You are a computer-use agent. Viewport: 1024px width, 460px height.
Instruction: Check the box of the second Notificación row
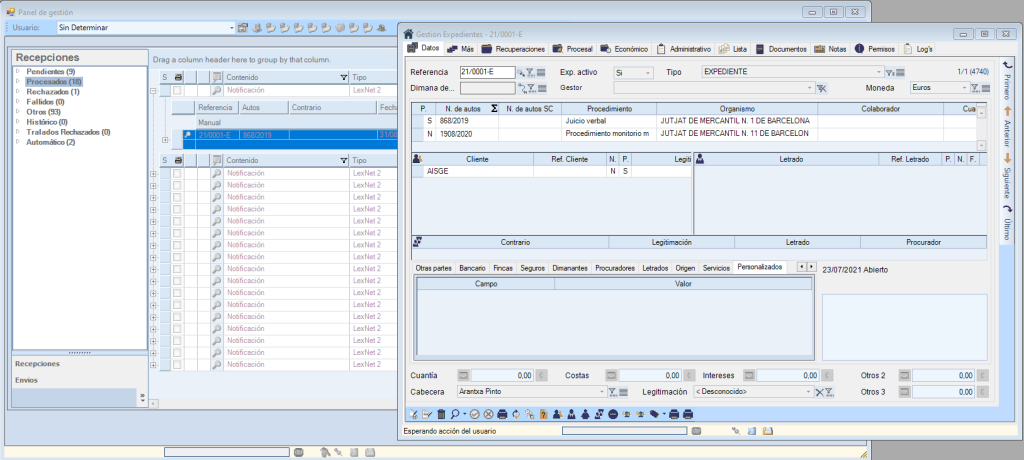[x=178, y=173]
